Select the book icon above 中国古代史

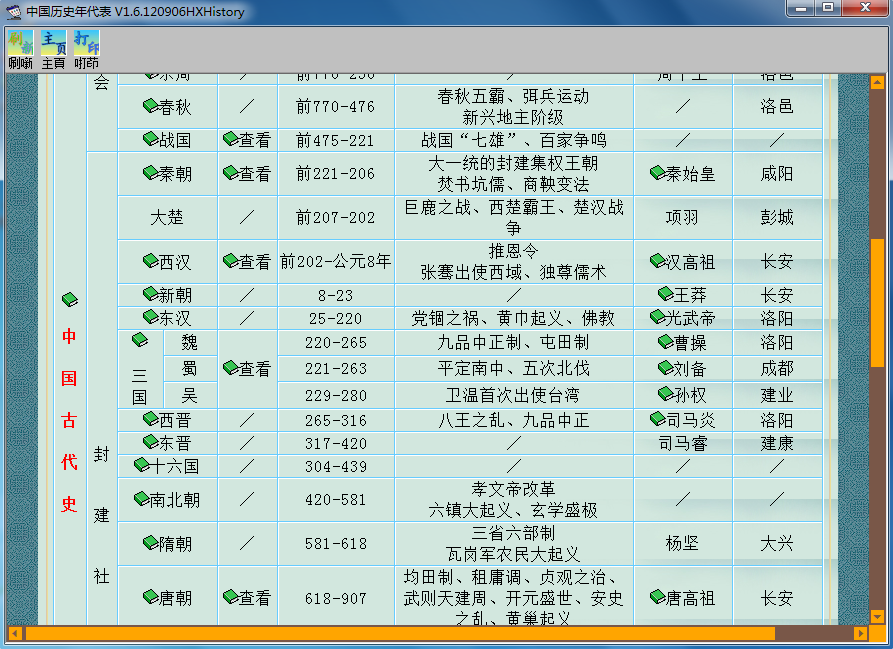click(69, 300)
